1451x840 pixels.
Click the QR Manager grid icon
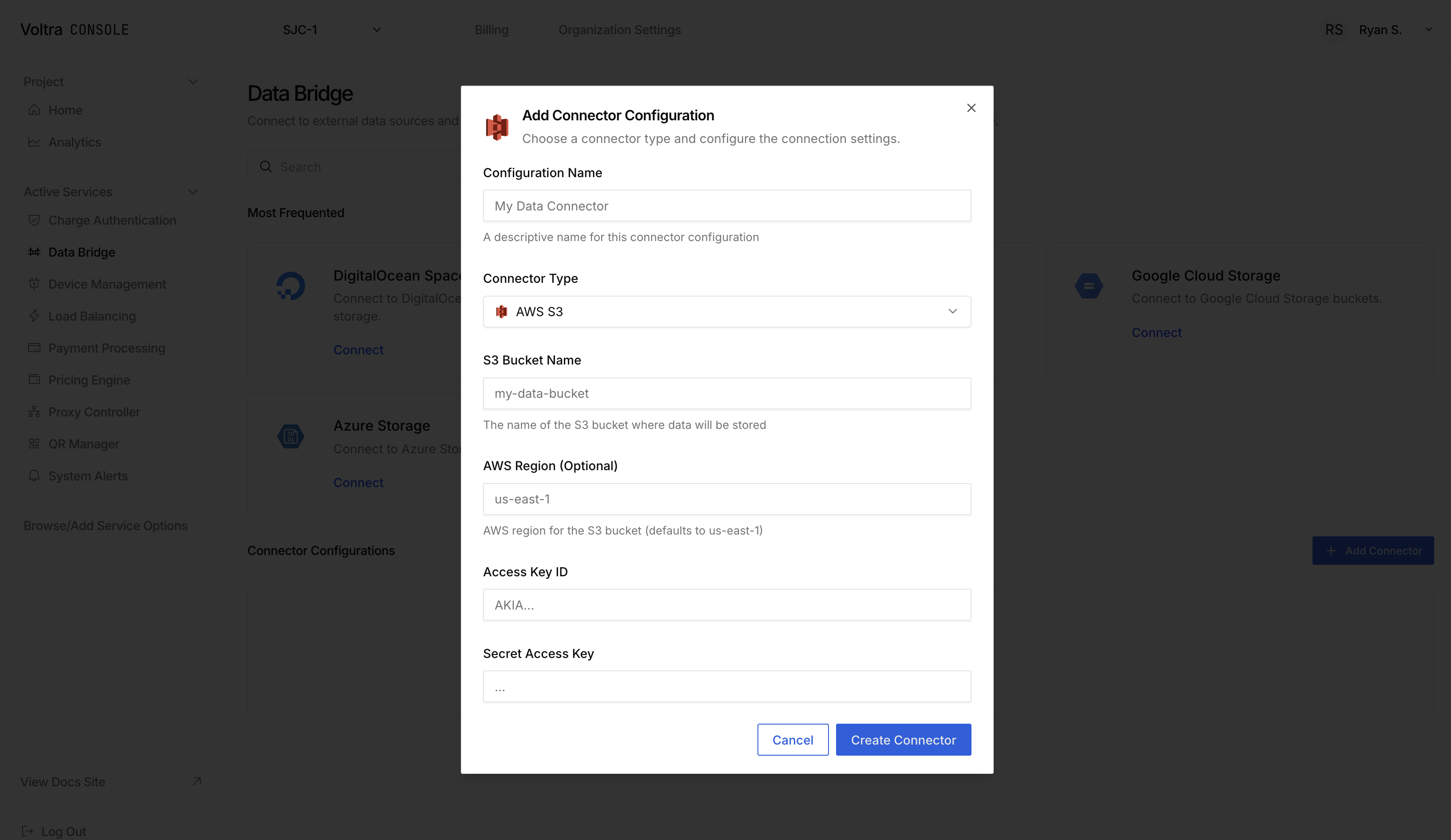click(x=34, y=444)
